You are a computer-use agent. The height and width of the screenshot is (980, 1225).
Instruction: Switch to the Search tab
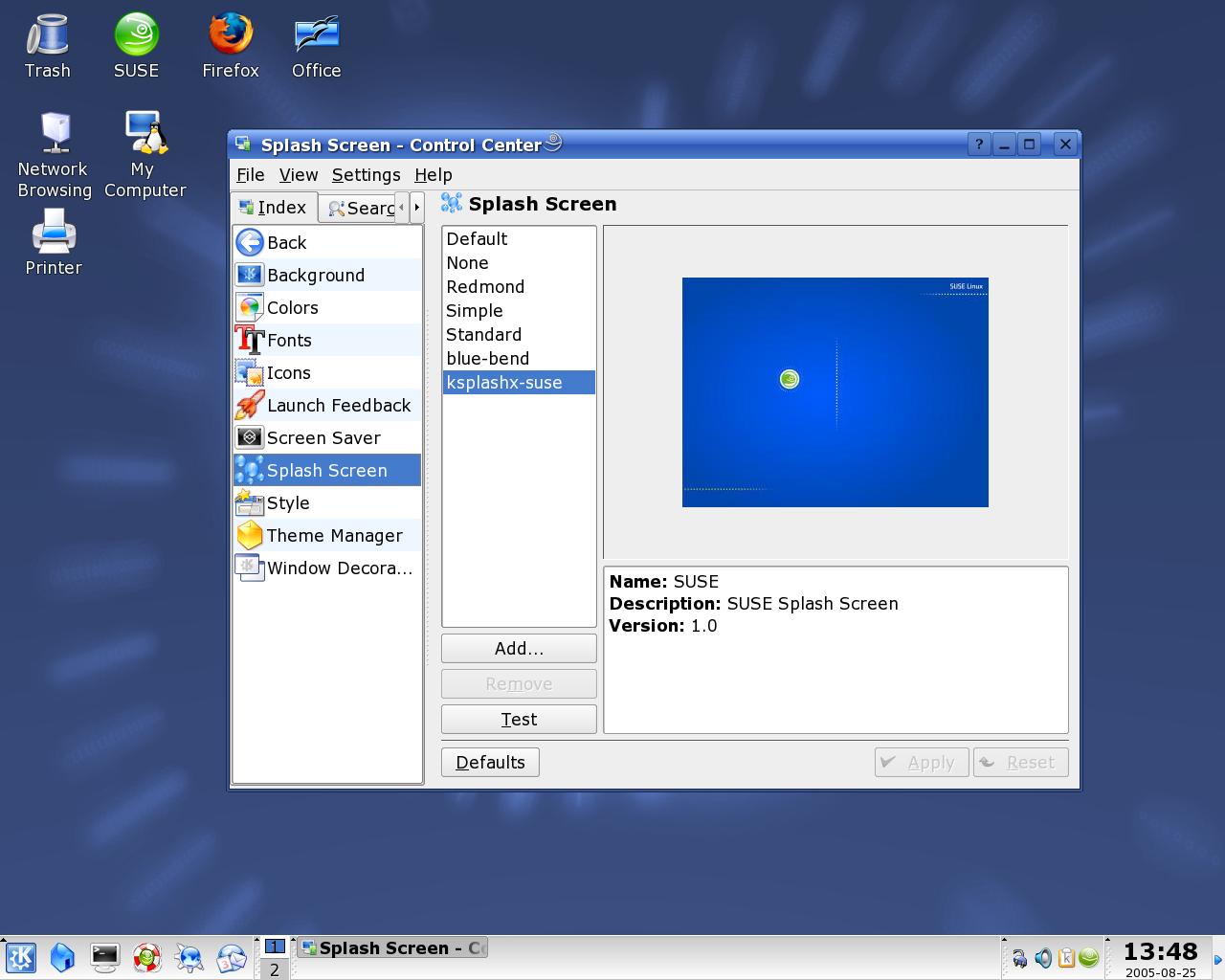pos(360,208)
